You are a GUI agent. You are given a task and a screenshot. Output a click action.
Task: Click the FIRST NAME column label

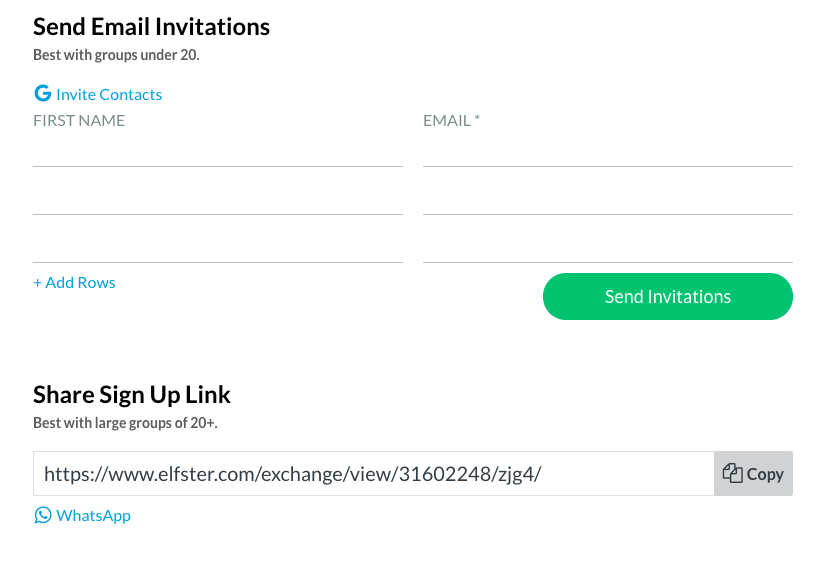click(x=79, y=121)
